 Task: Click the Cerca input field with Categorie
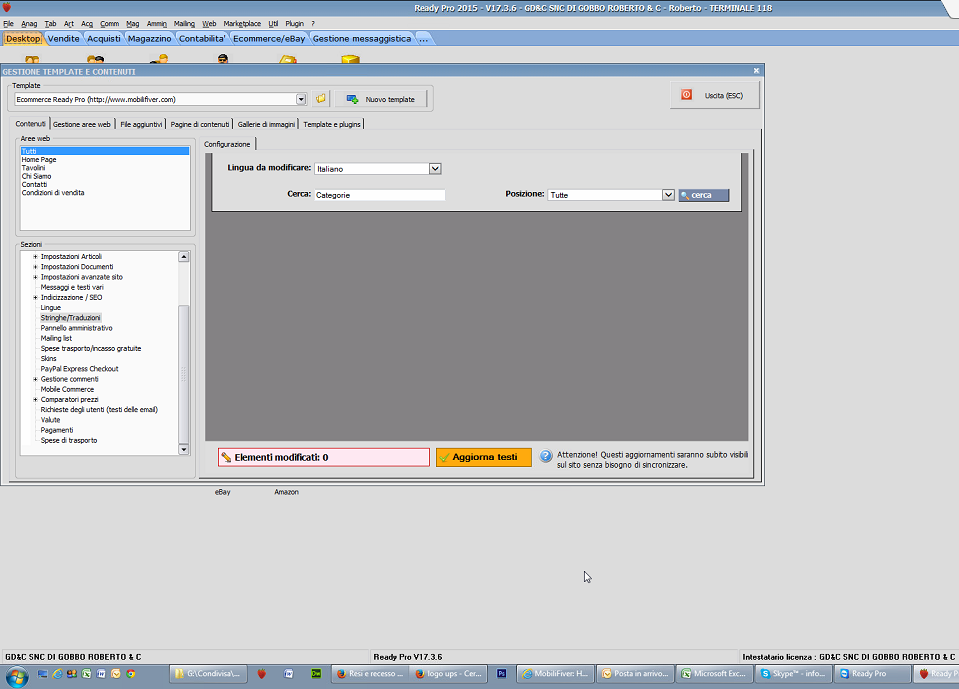[x=379, y=195]
